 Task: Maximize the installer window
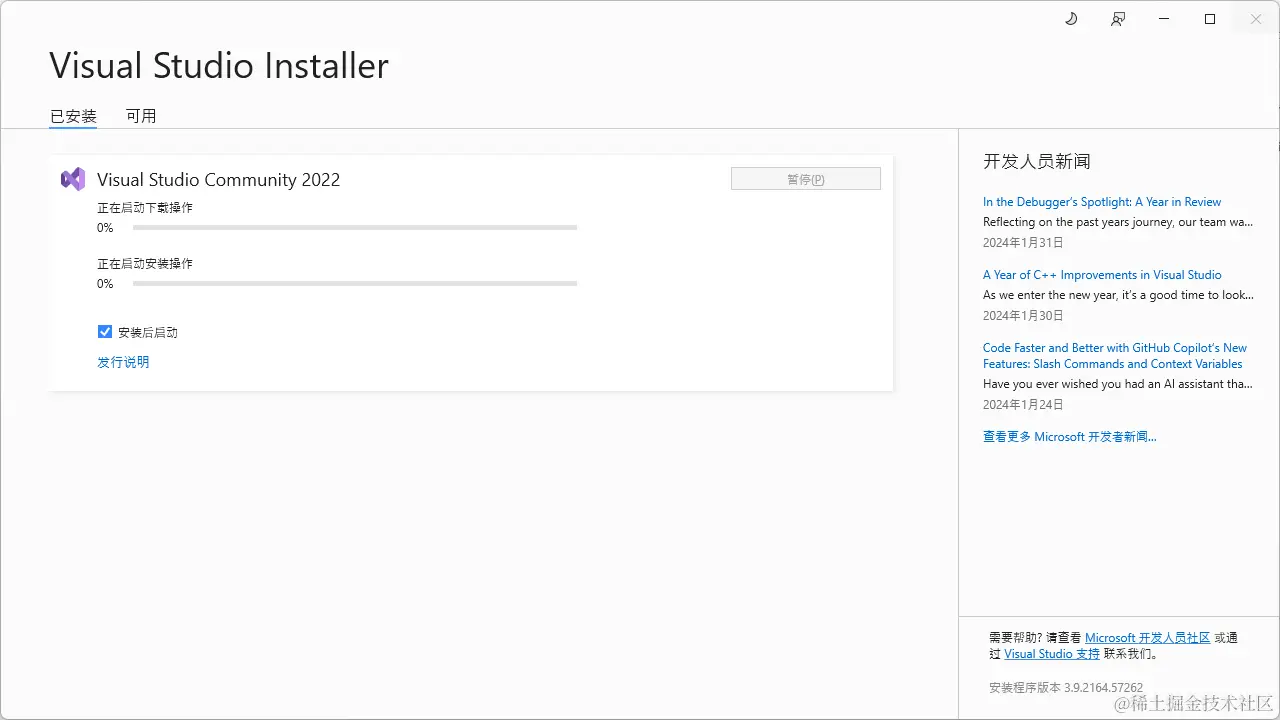pos(1210,19)
